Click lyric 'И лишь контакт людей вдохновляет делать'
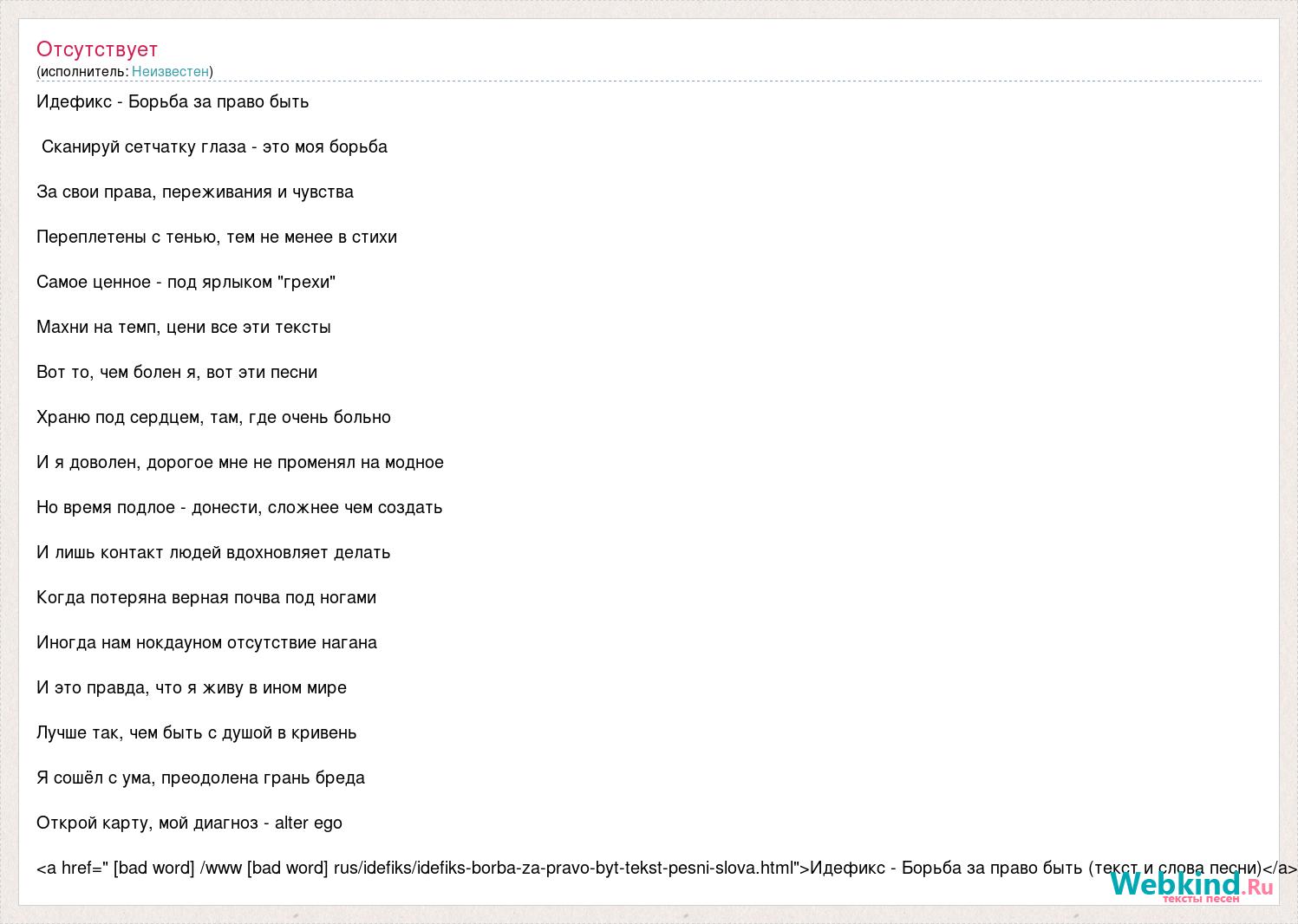The width and height of the screenshot is (1298, 924). (213, 552)
